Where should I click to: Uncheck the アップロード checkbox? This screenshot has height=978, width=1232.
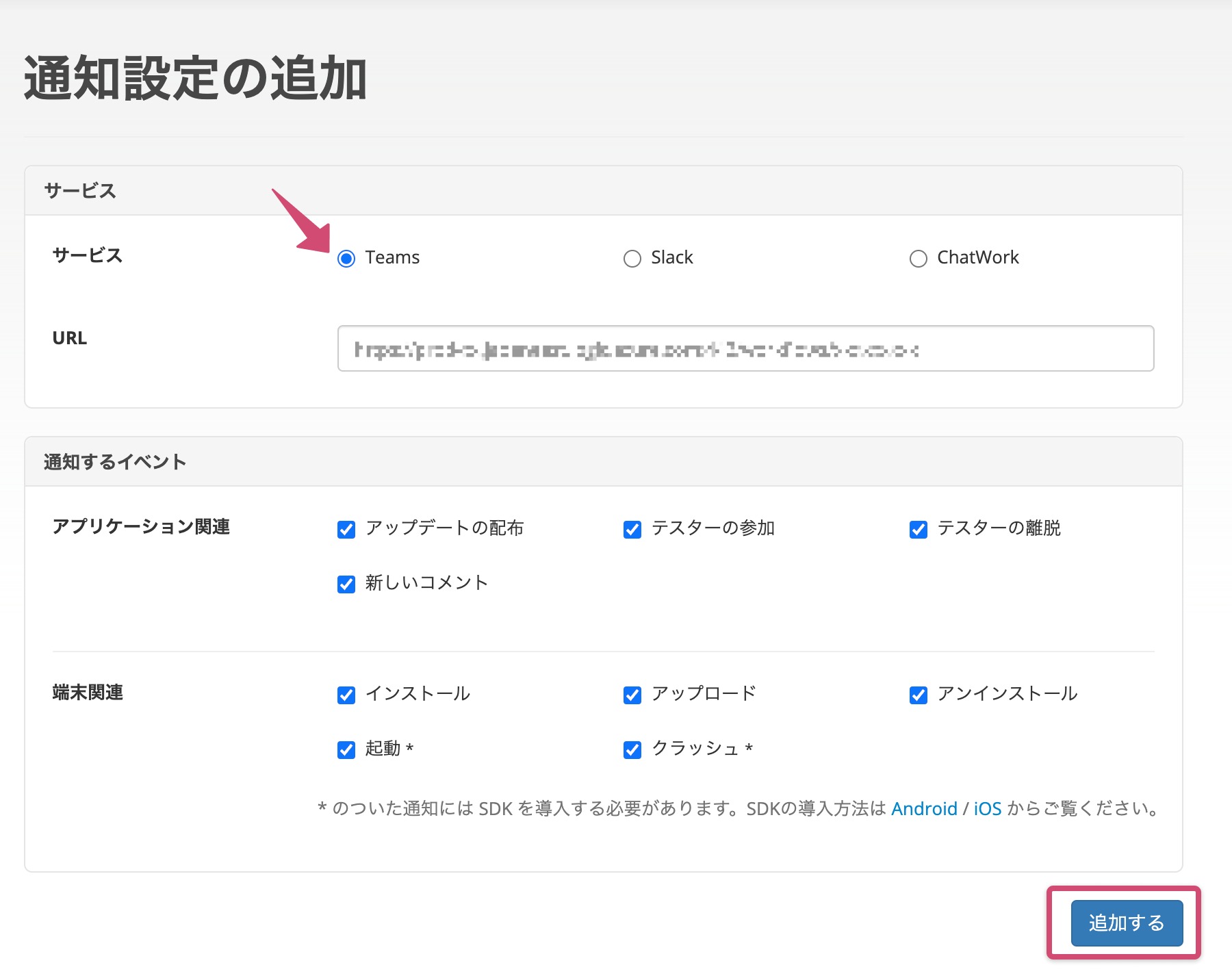tap(632, 695)
